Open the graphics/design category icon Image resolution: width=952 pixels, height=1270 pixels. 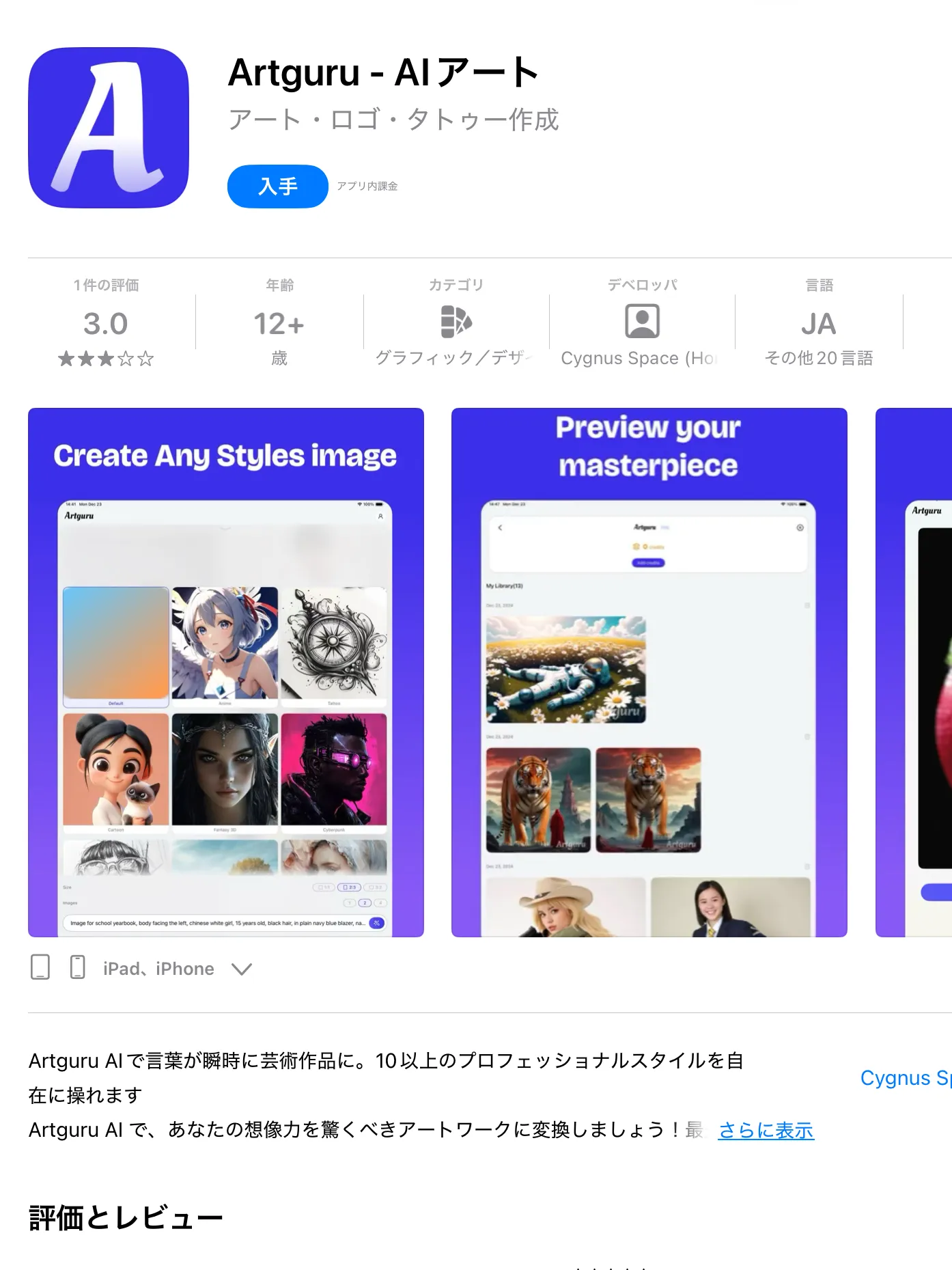(456, 322)
